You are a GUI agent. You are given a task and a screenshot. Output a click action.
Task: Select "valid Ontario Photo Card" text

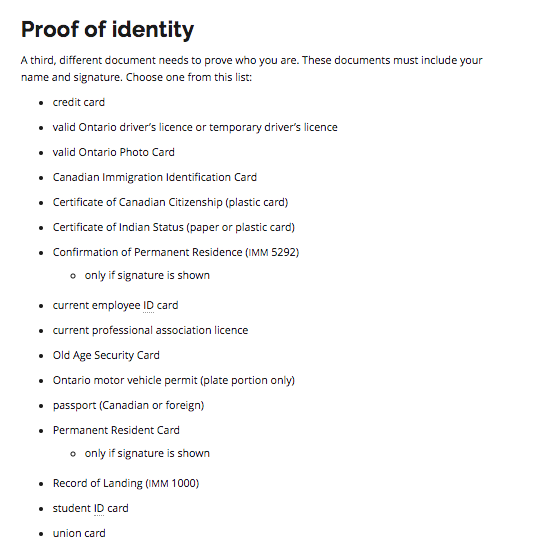(x=114, y=152)
